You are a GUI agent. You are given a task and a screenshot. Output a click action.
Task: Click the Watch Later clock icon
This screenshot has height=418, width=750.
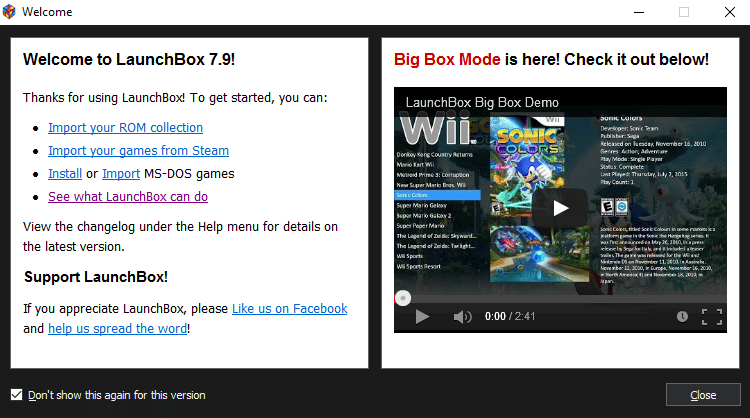tap(682, 317)
